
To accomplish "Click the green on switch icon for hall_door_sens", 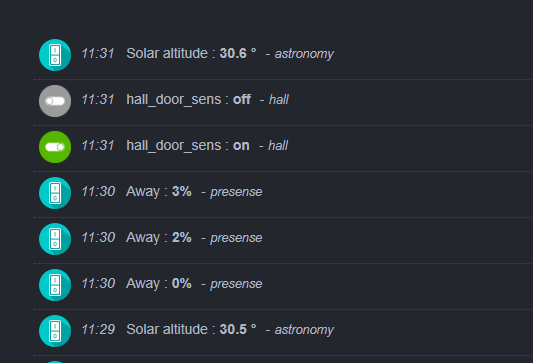I will click(x=55, y=147).
